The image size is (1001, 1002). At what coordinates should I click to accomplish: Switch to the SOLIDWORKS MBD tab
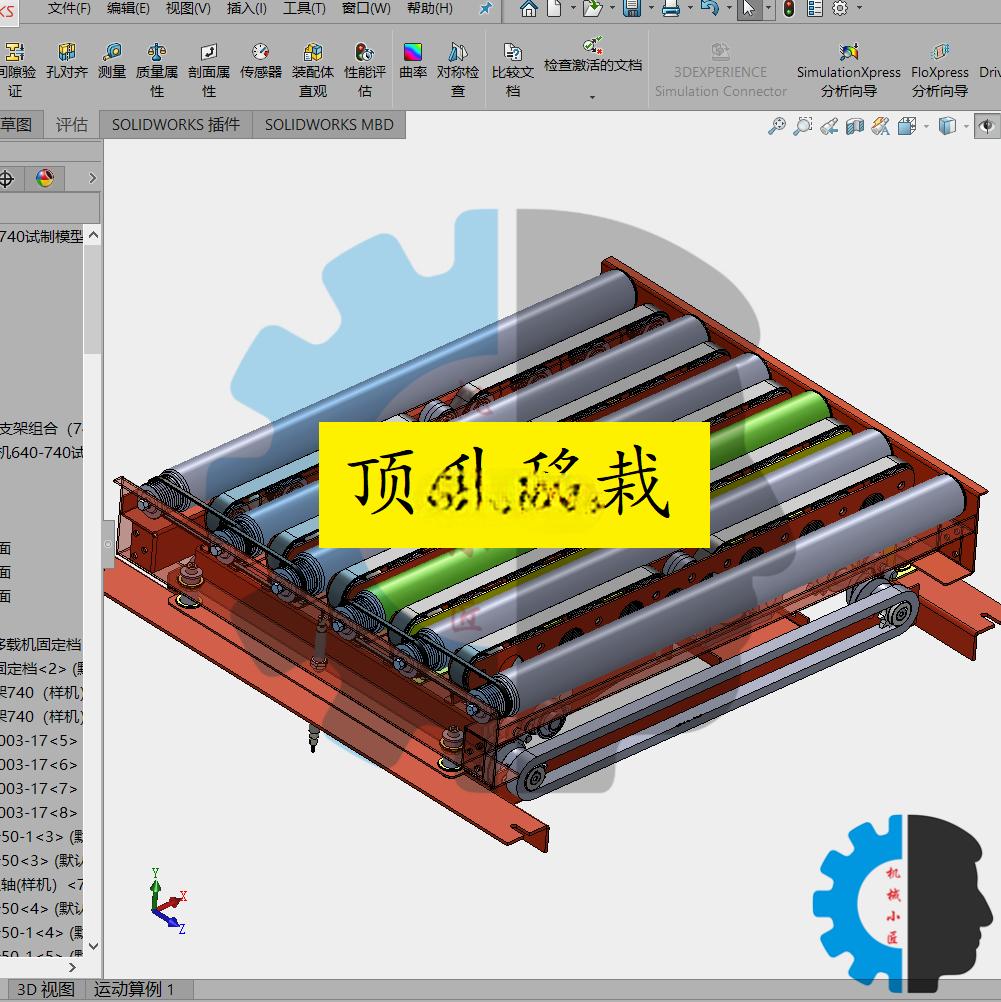pyautogui.click(x=329, y=125)
